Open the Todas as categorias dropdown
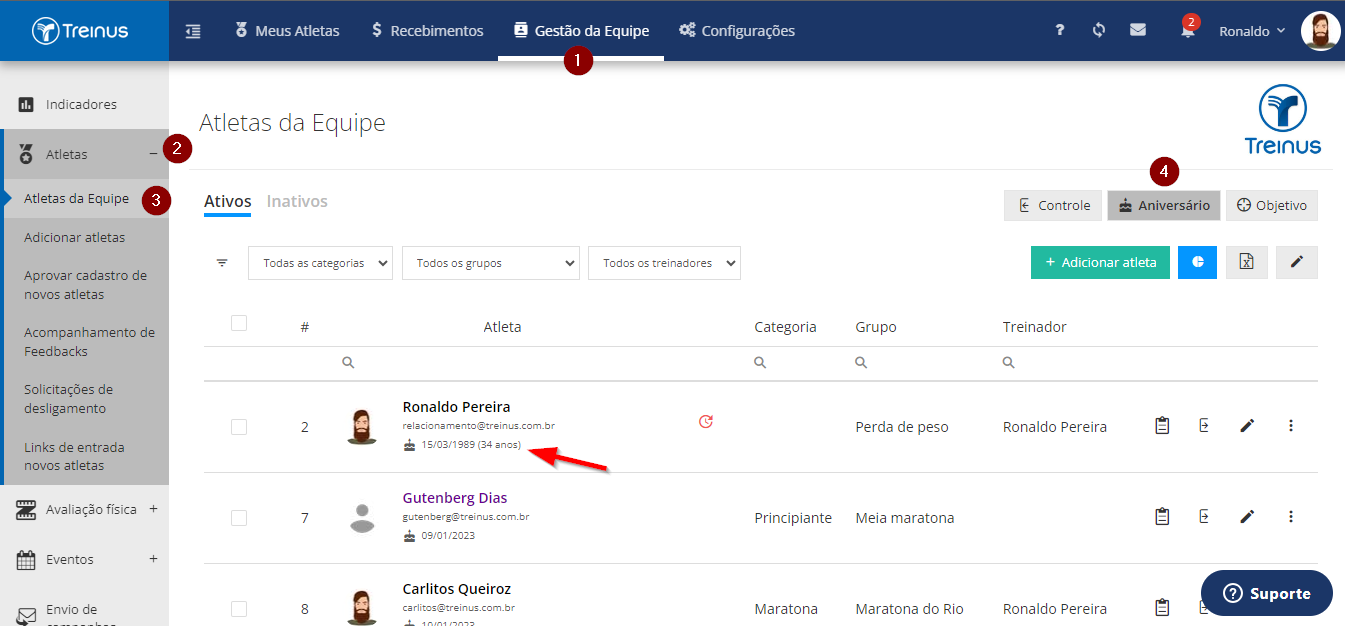The height and width of the screenshot is (626, 1345). pos(320,263)
